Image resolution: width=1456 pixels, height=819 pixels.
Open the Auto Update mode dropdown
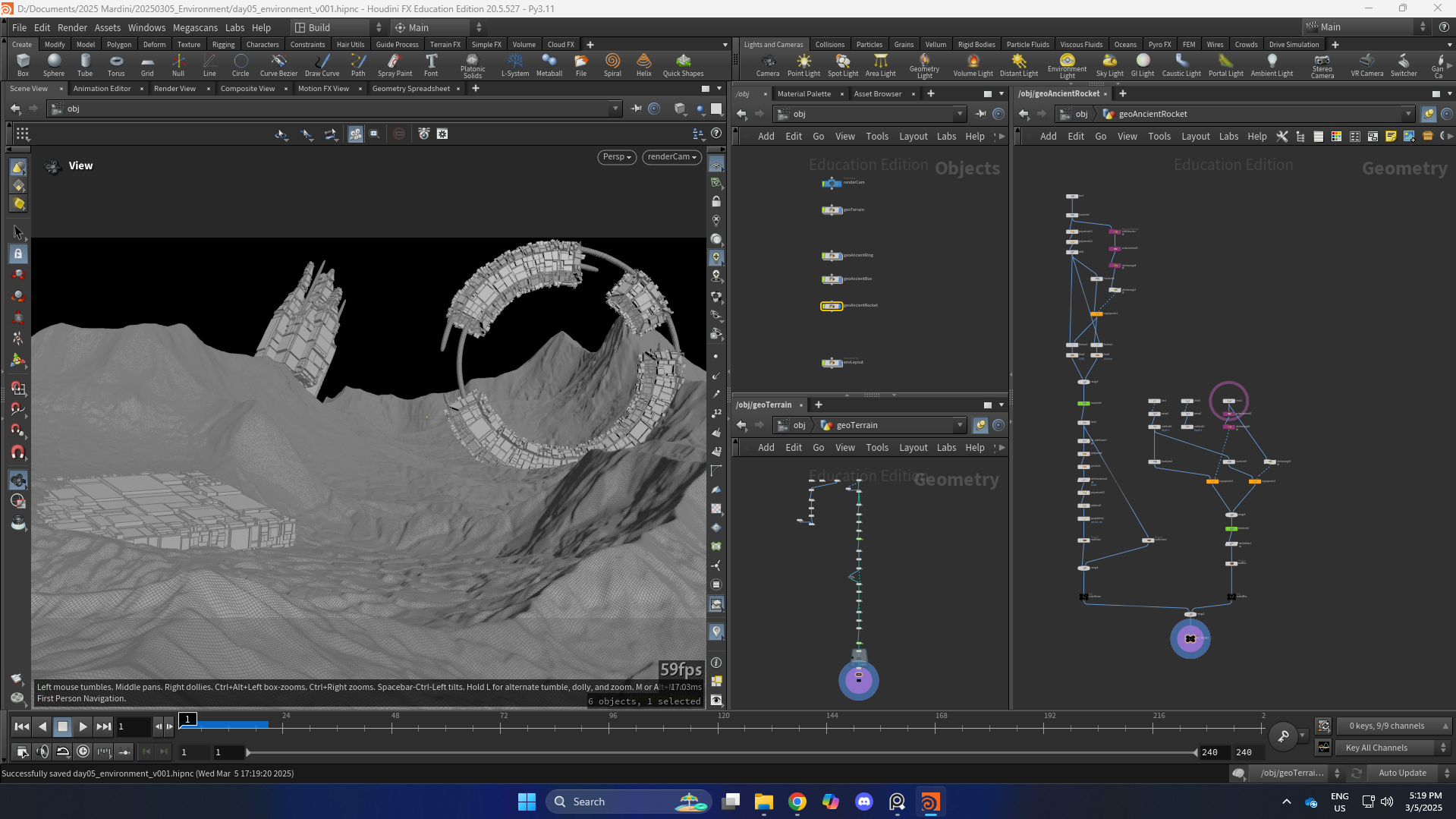(x=1411, y=773)
